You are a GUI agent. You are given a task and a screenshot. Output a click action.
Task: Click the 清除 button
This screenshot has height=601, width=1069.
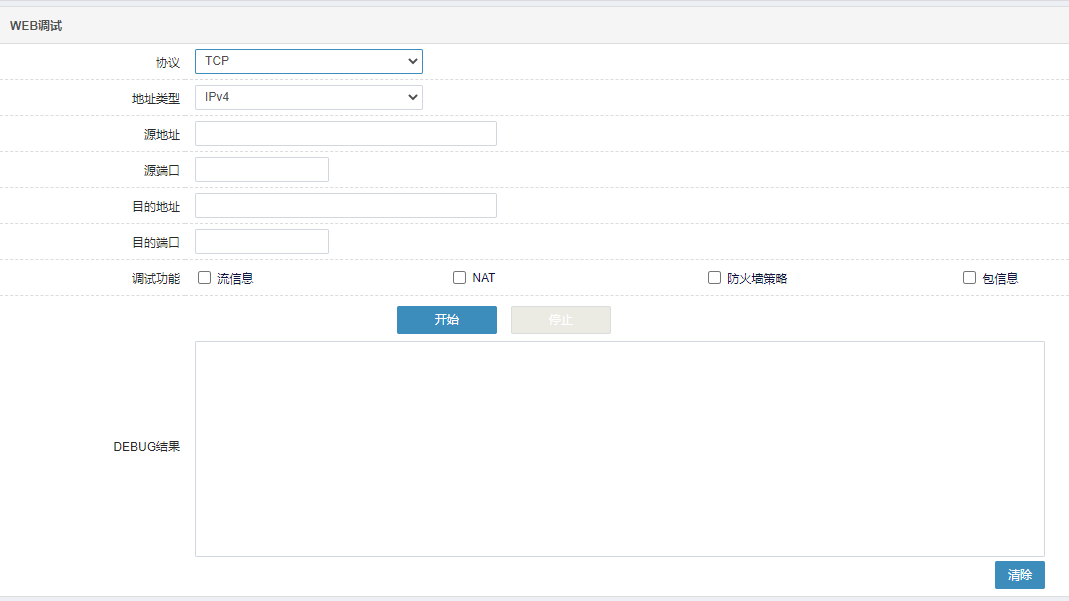point(1019,575)
